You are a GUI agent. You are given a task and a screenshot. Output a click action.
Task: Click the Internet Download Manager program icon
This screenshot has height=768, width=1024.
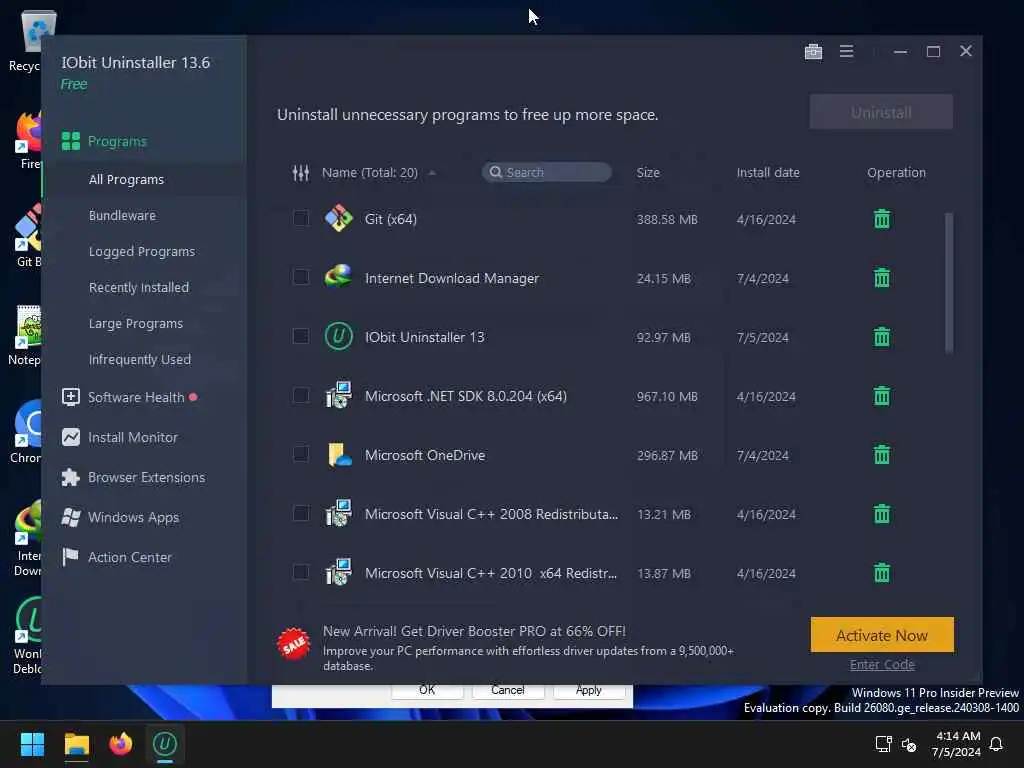pos(338,278)
